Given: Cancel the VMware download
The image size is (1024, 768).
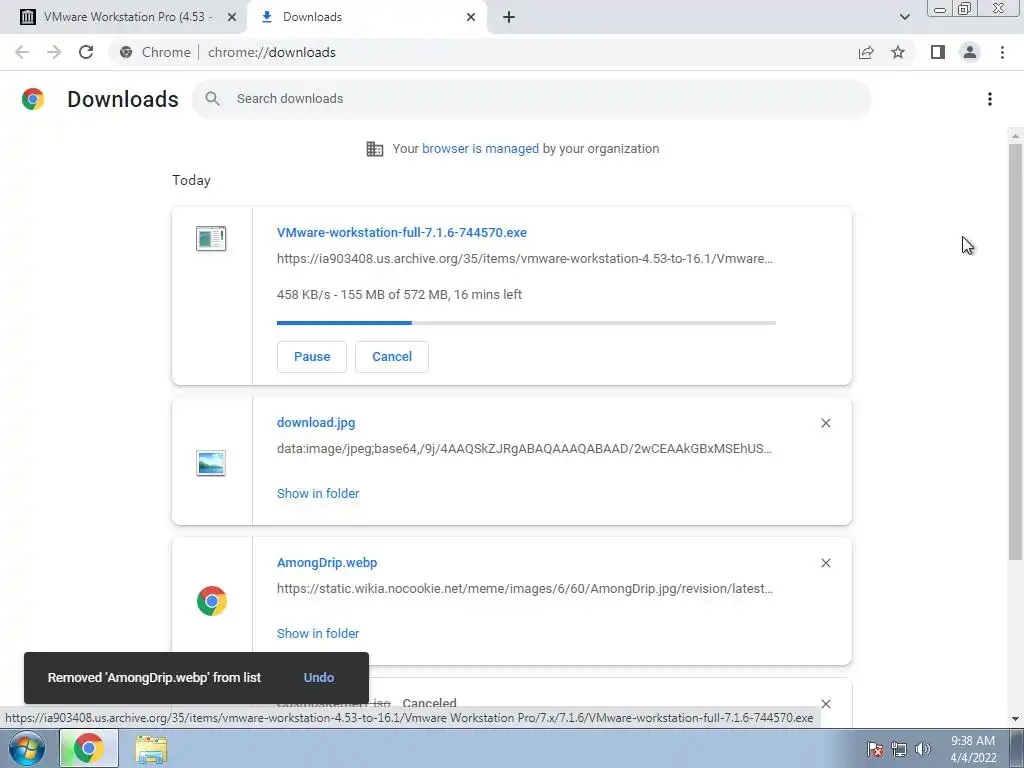Looking at the screenshot, I should tap(392, 357).
